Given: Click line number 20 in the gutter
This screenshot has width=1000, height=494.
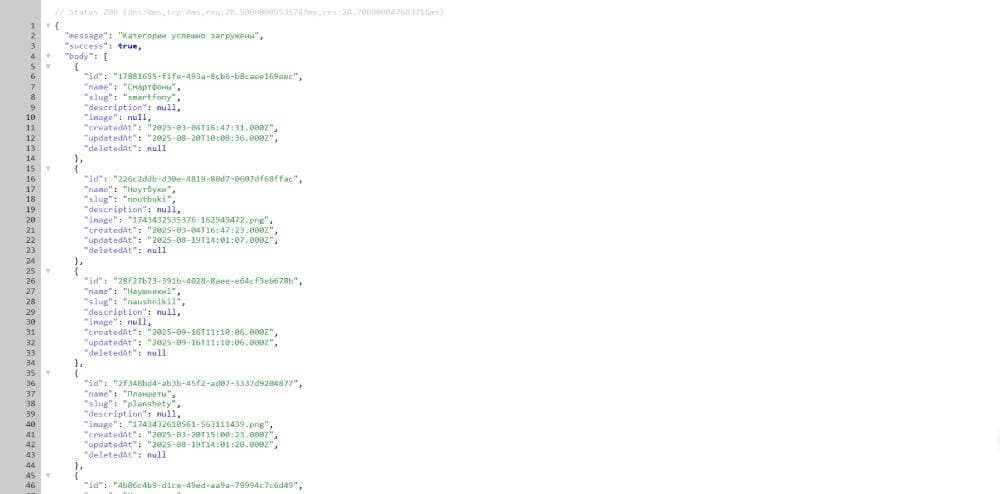Looking at the screenshot, I should tap(31, 220).
